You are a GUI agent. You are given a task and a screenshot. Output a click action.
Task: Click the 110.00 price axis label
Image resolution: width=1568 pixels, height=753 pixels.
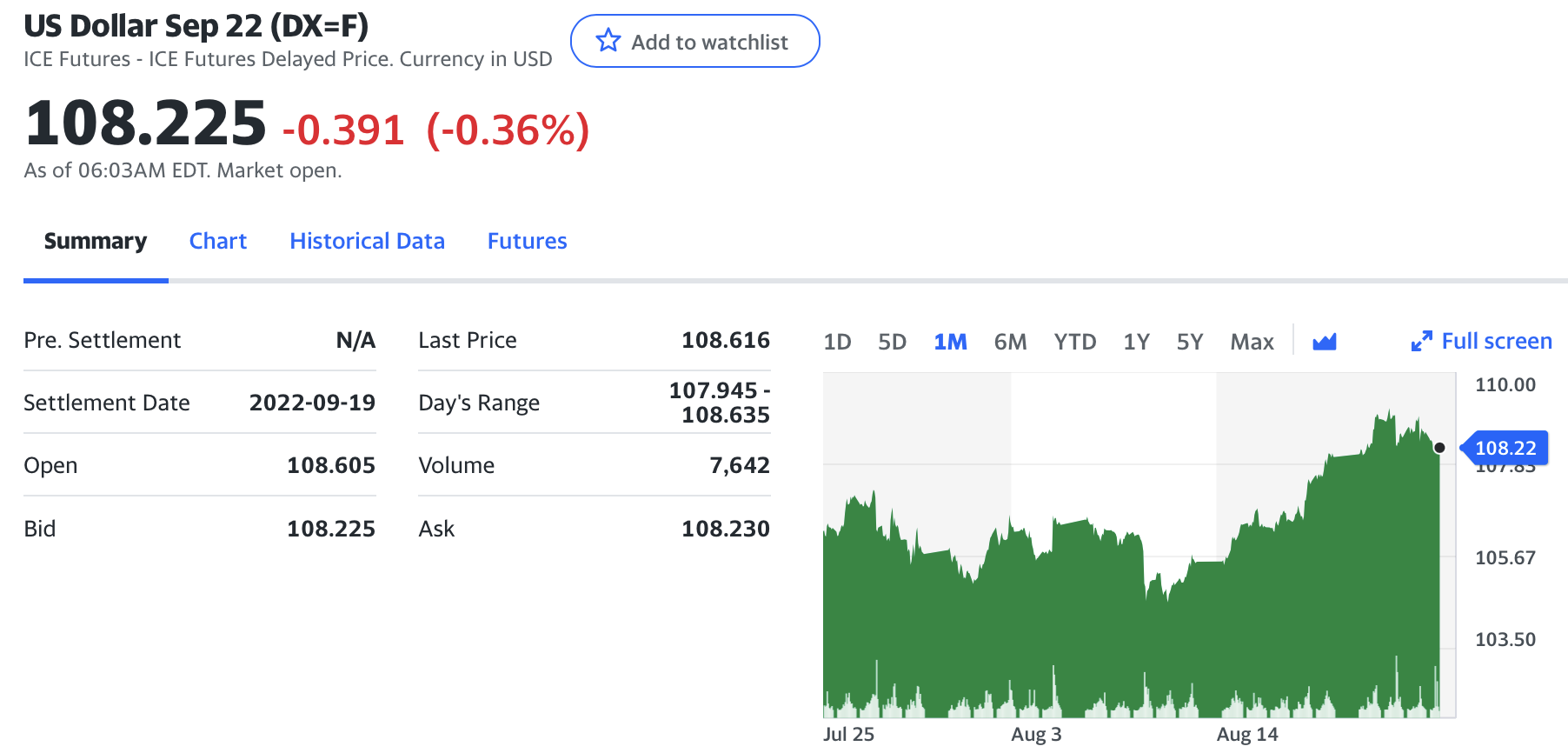click(1505, 384)
